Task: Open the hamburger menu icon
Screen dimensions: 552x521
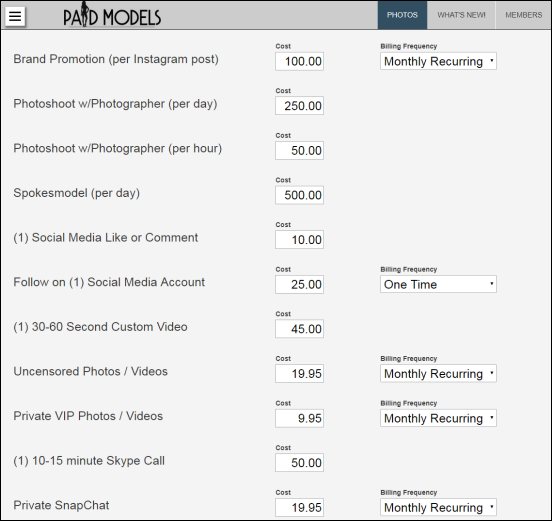Action: click(x=15, y=16)
